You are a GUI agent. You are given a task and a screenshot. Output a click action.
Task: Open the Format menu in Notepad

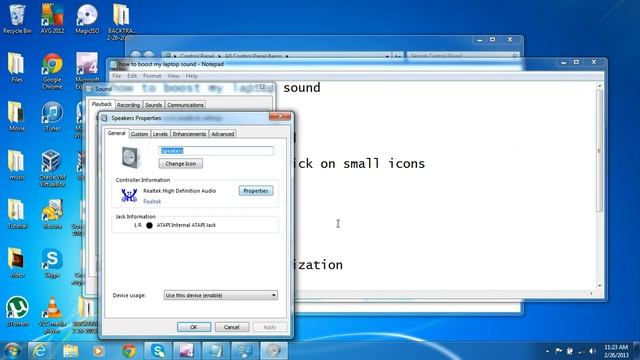[x=152, y=76]
